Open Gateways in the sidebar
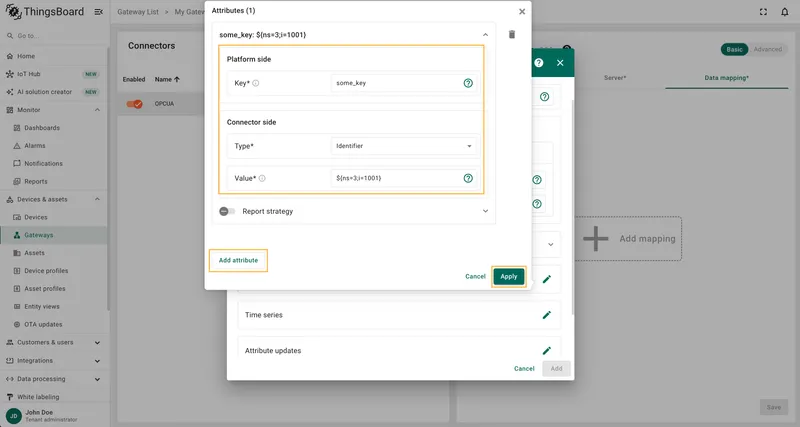 tap(54, 235)
